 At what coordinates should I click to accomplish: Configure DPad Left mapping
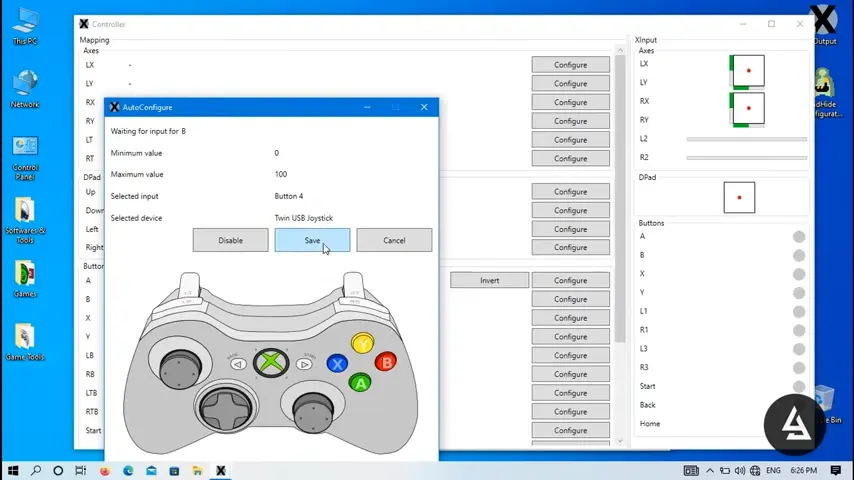570,229
